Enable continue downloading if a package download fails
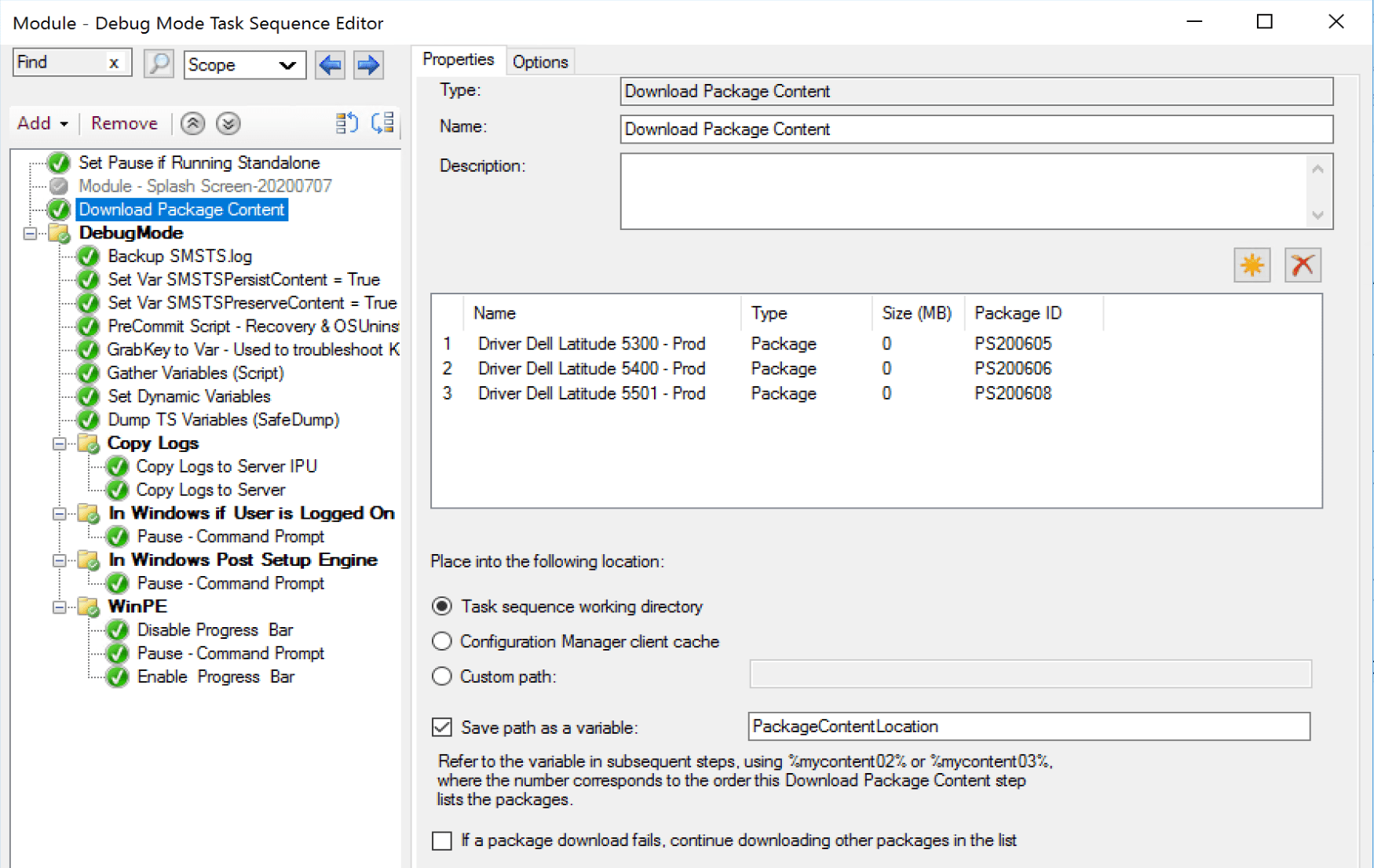Viewport: 1374px width, 868px height. click(442, 841)
